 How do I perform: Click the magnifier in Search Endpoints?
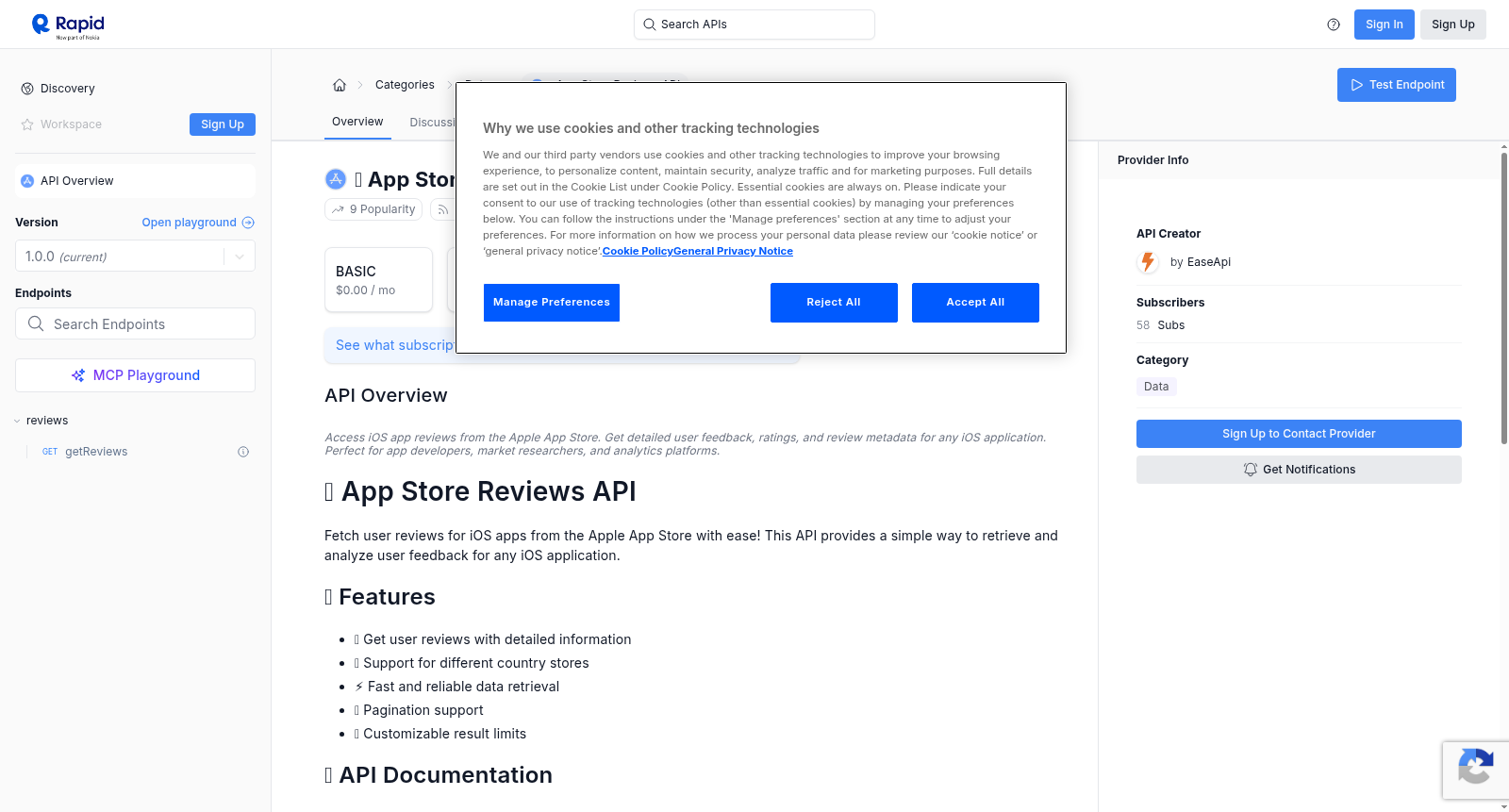(36, 323)
